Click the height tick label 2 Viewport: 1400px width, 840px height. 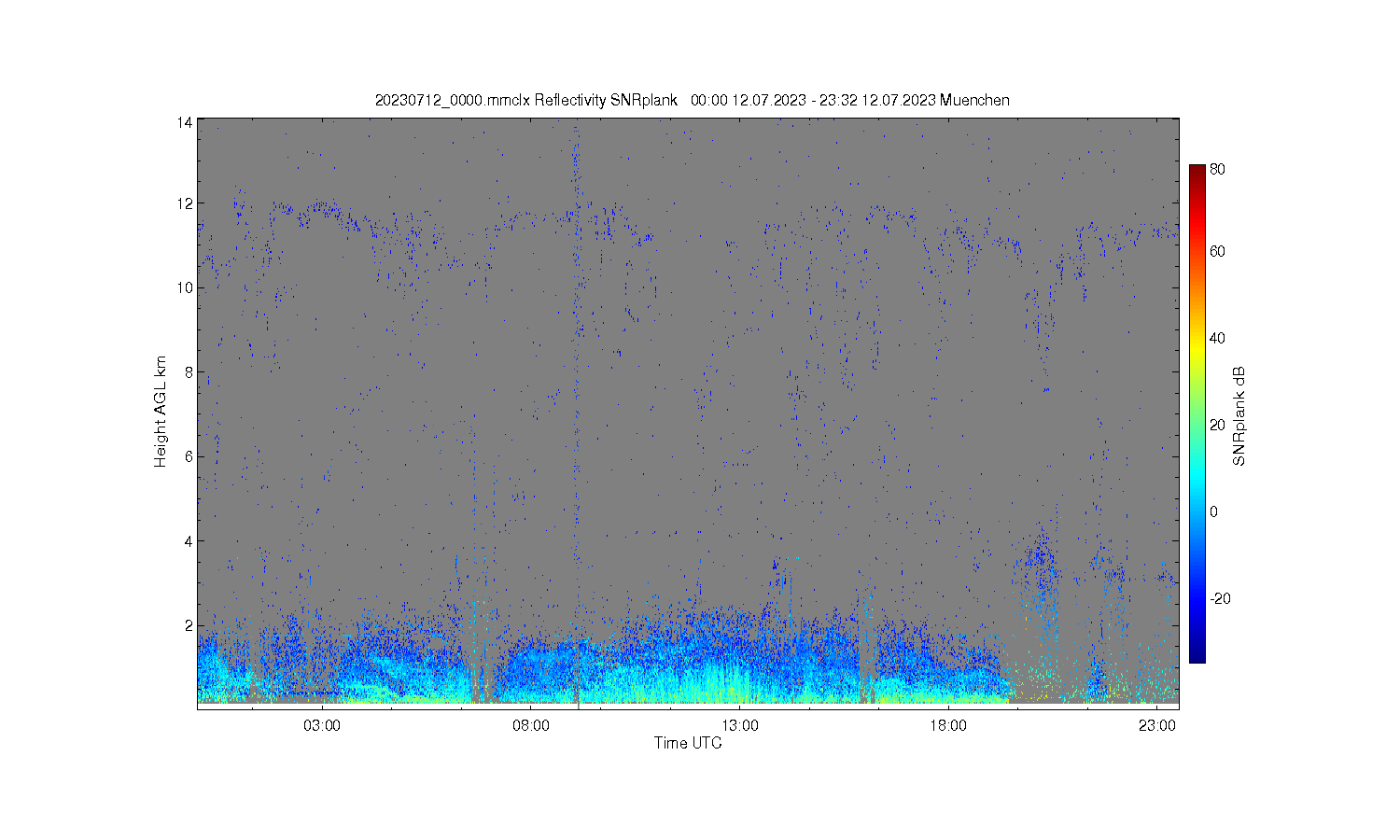click(189, 624)
